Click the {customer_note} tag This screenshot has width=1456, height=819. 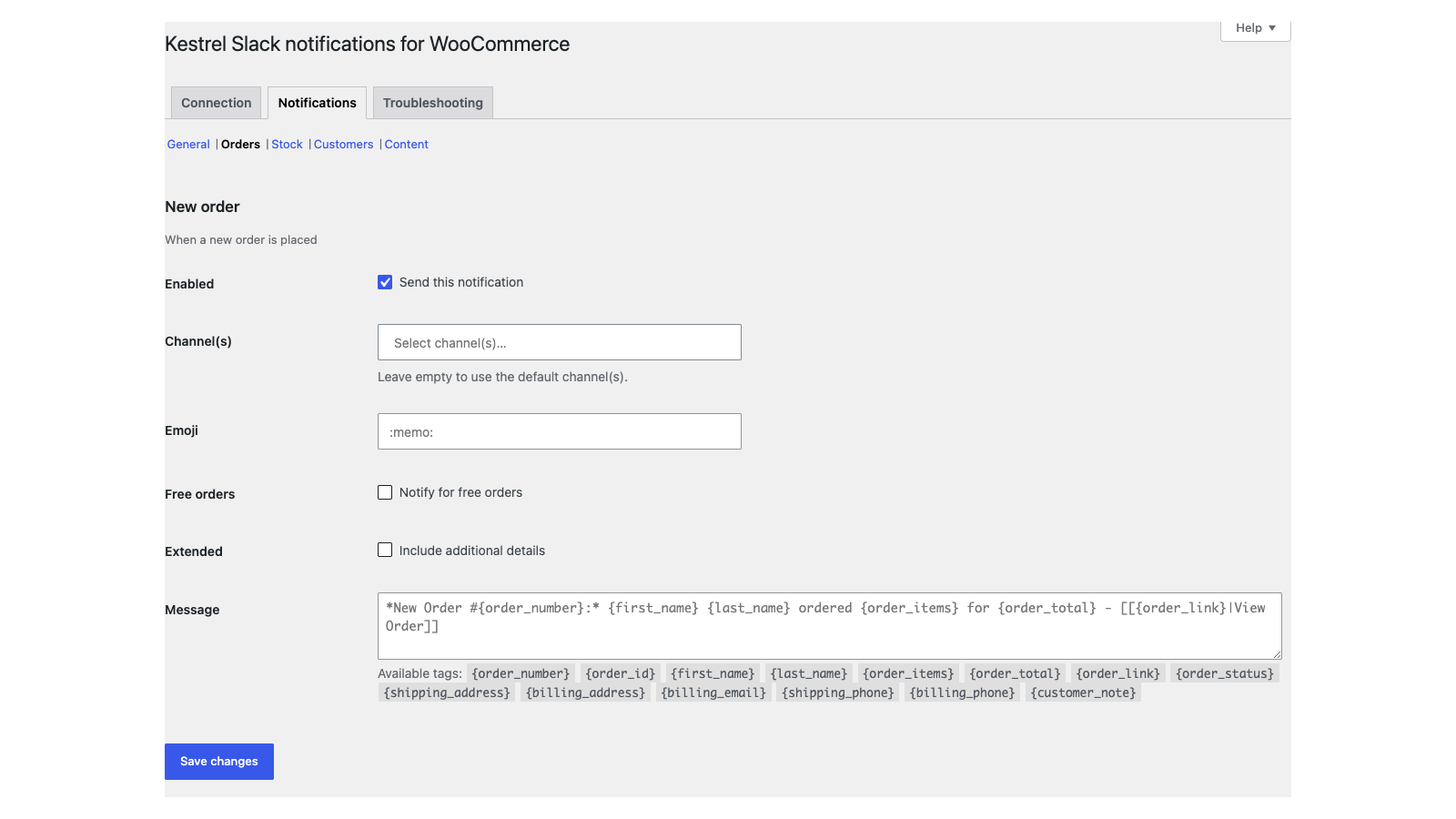point(1083,693)
